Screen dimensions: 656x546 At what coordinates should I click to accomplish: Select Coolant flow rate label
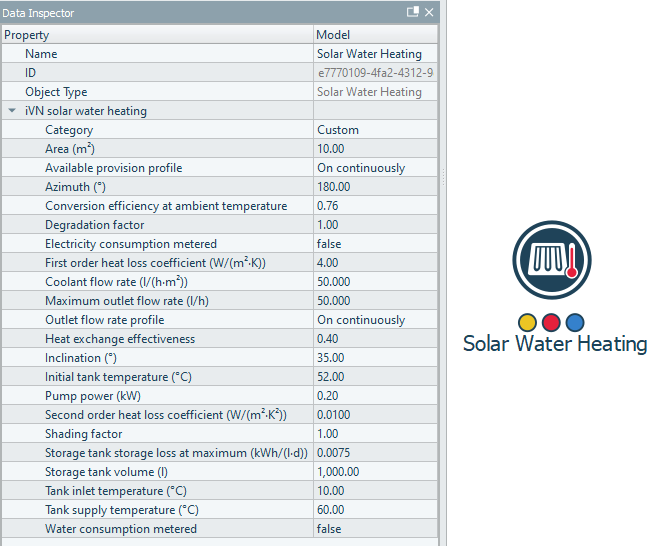[x=116, y=282]
